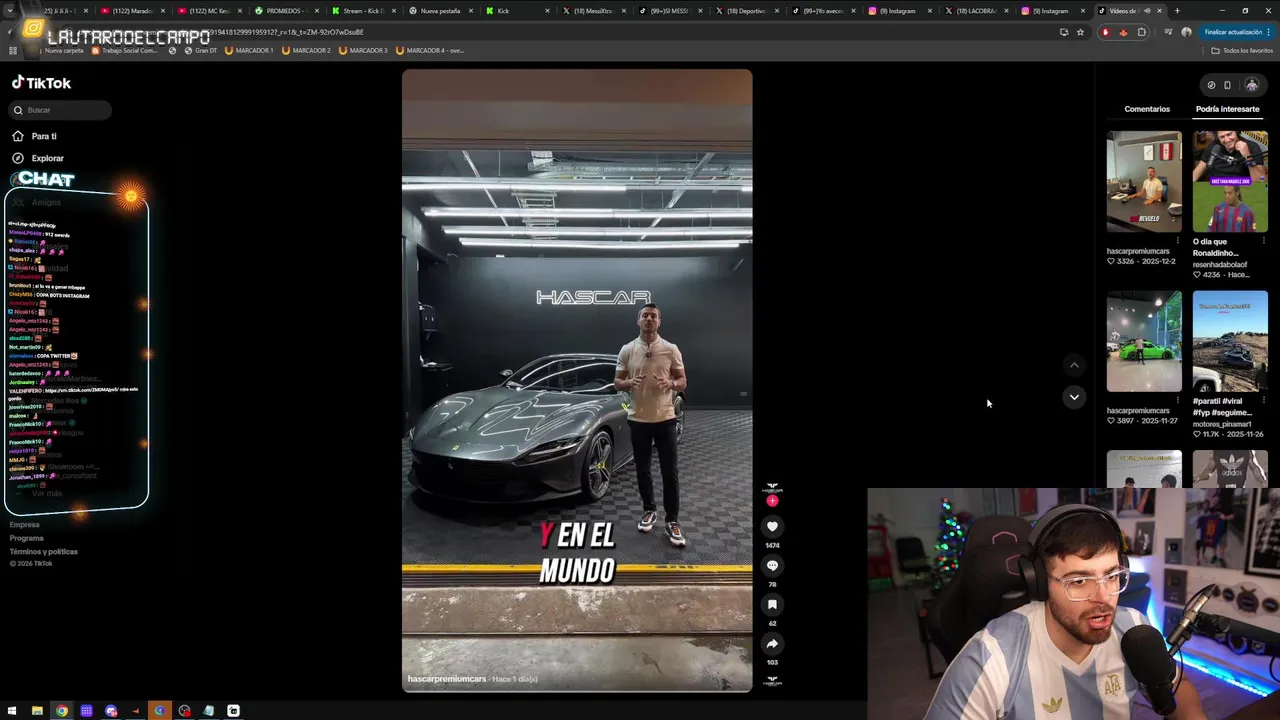Open Todos los favoritos folder
Image resolution: width=1280 pixels, height=720 pixels.
point(1242,50)
